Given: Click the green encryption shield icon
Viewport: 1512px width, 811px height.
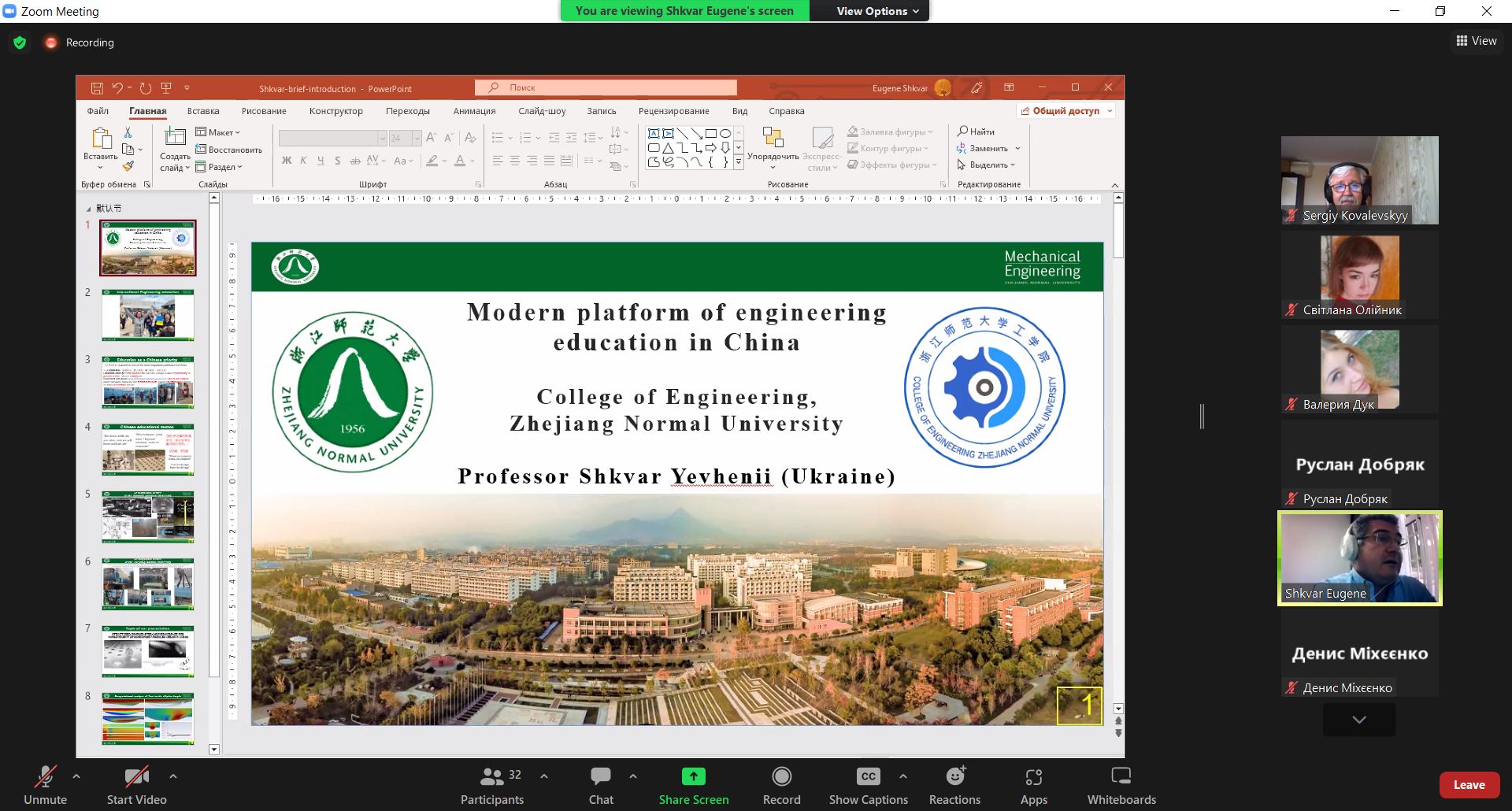Looking at the screenshot, I should click(20, 43).
